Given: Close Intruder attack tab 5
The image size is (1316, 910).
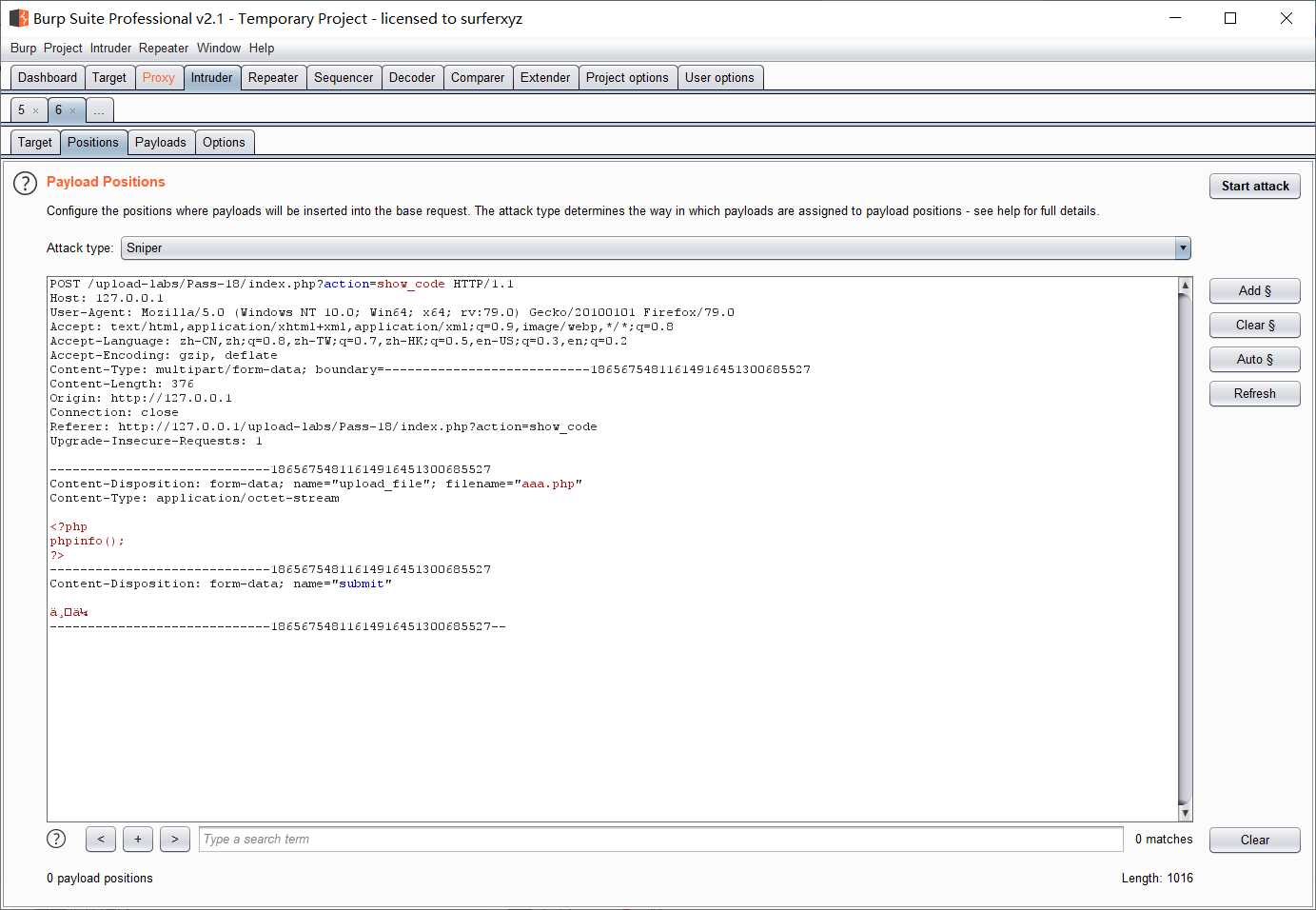Looking at the screenshot, I should [x=36, y=111].
